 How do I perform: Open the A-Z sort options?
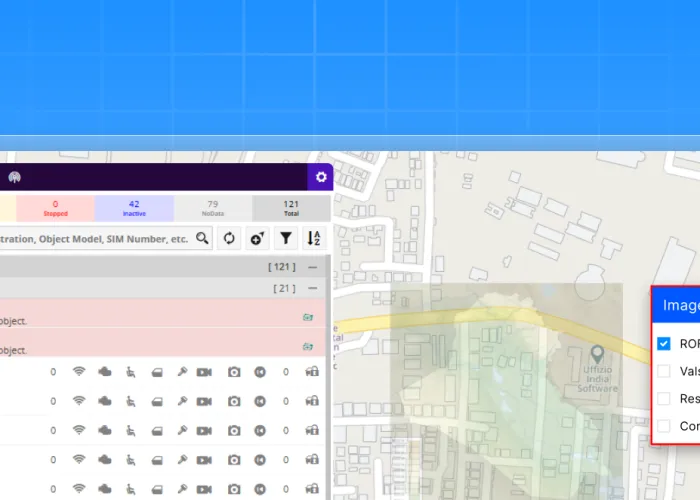point(314,238)
